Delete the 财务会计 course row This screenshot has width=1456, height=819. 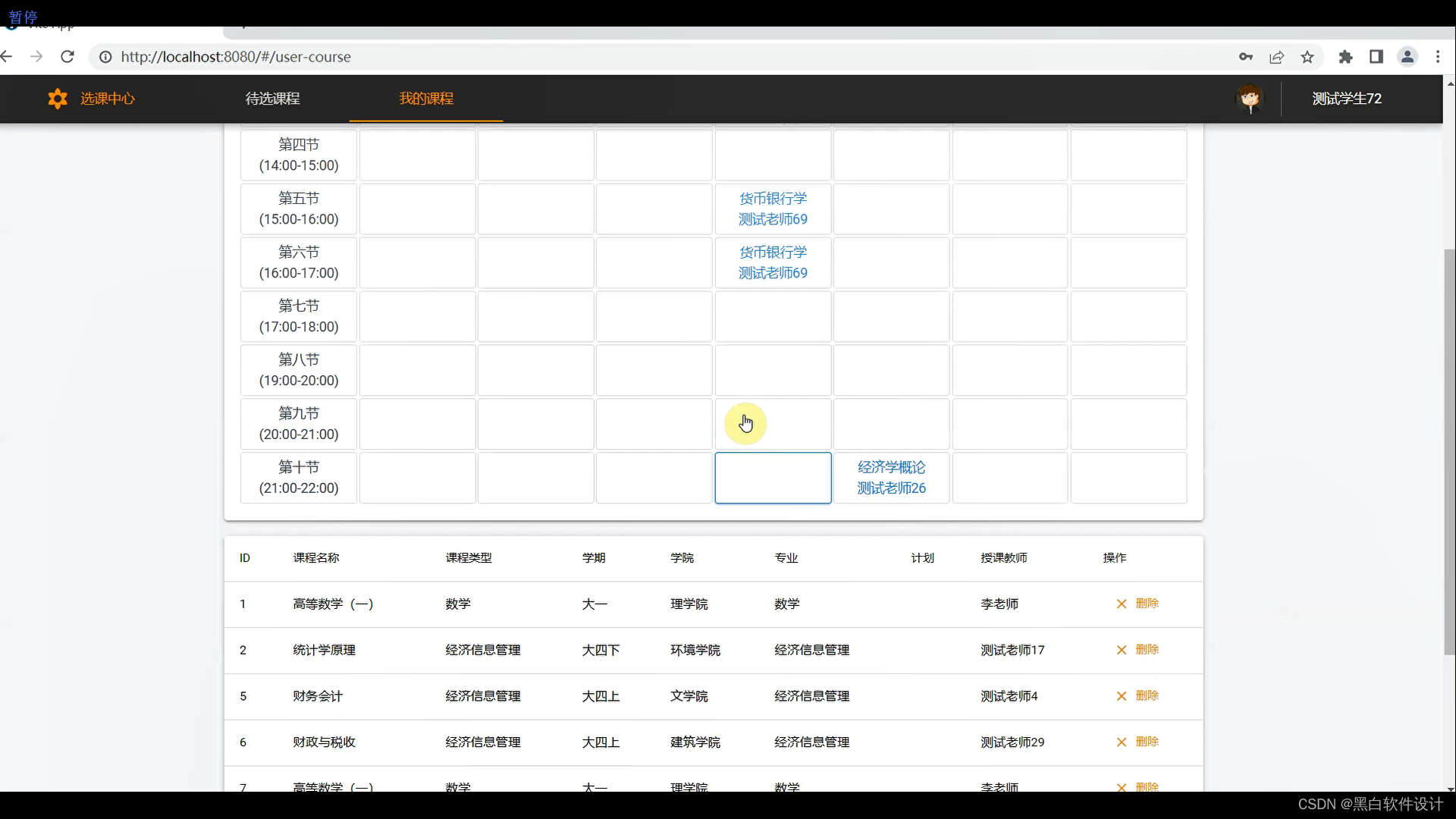1137,696
